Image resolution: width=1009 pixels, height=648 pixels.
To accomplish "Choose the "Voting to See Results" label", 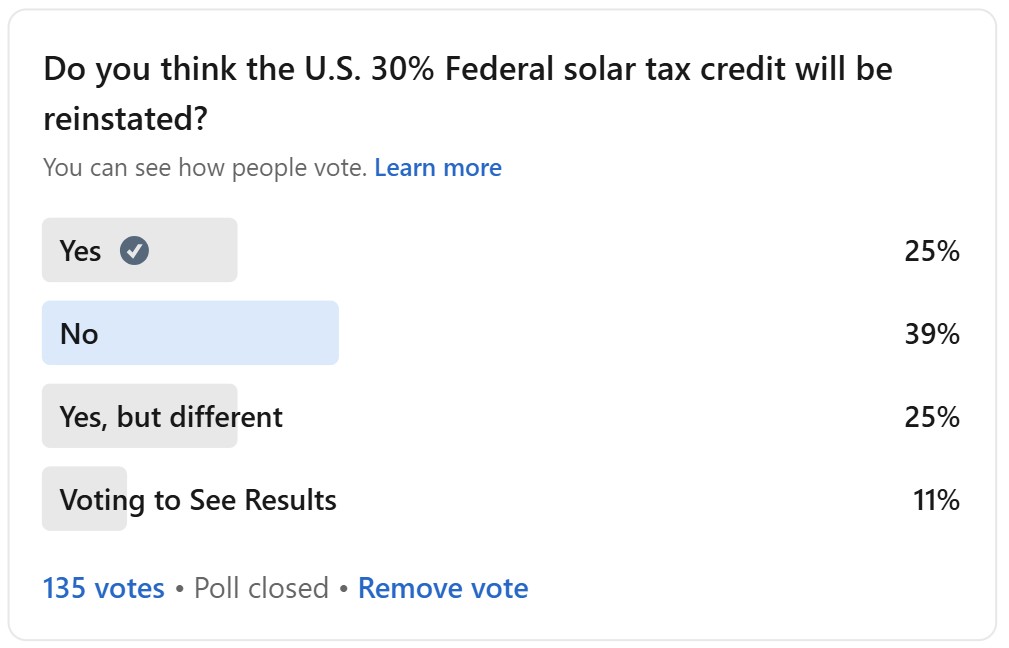I will click(x=198, y=499).
